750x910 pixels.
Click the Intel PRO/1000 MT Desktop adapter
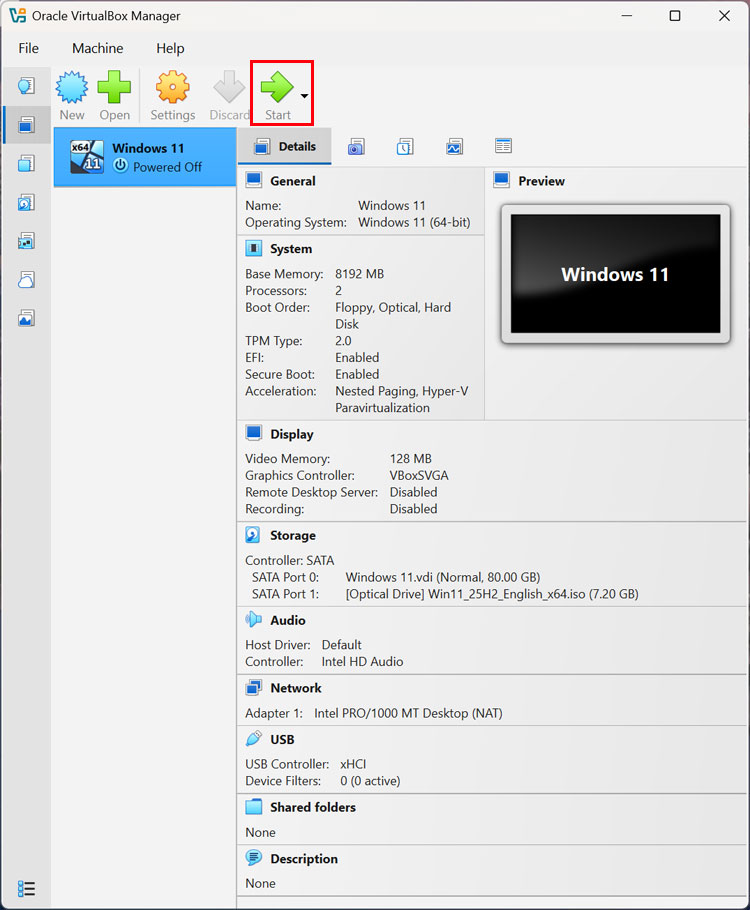[408, 713]
